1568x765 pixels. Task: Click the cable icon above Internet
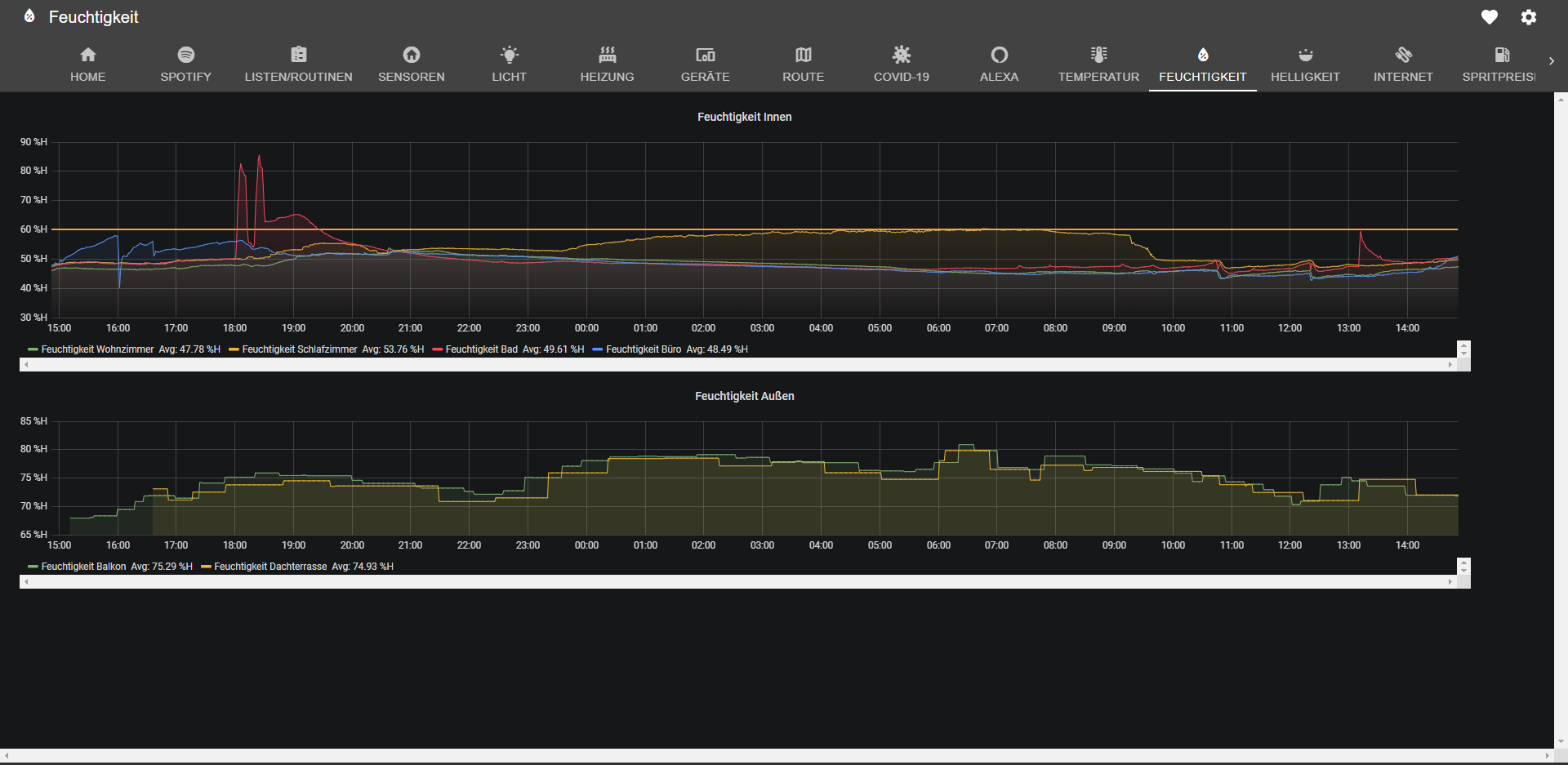1403,55
